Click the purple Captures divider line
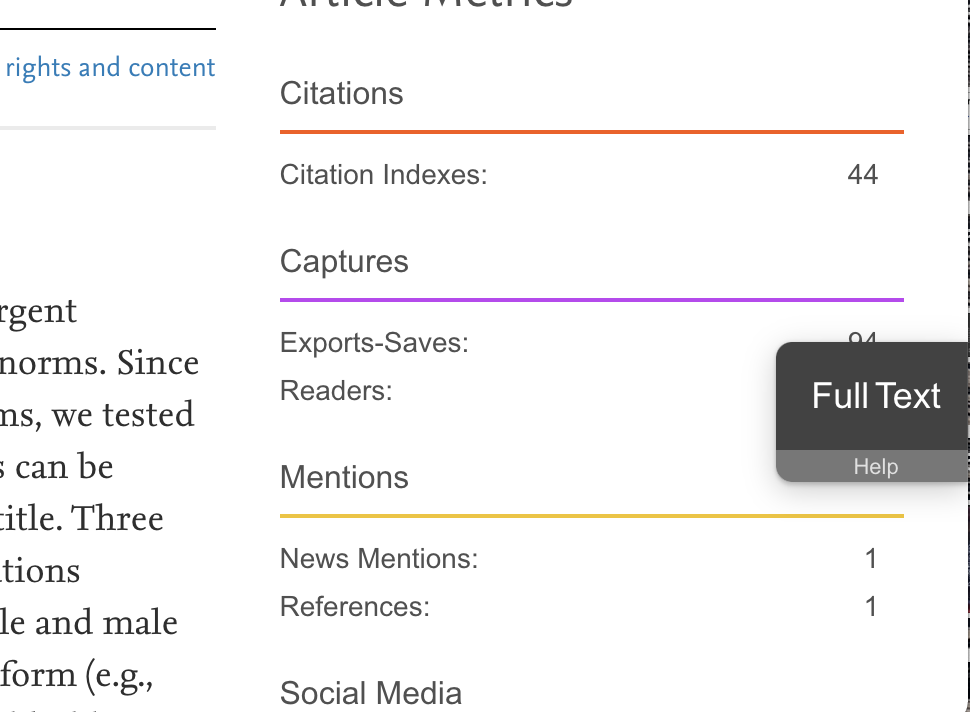The width and height of the screenshot is (970, 712). [591, 300]
